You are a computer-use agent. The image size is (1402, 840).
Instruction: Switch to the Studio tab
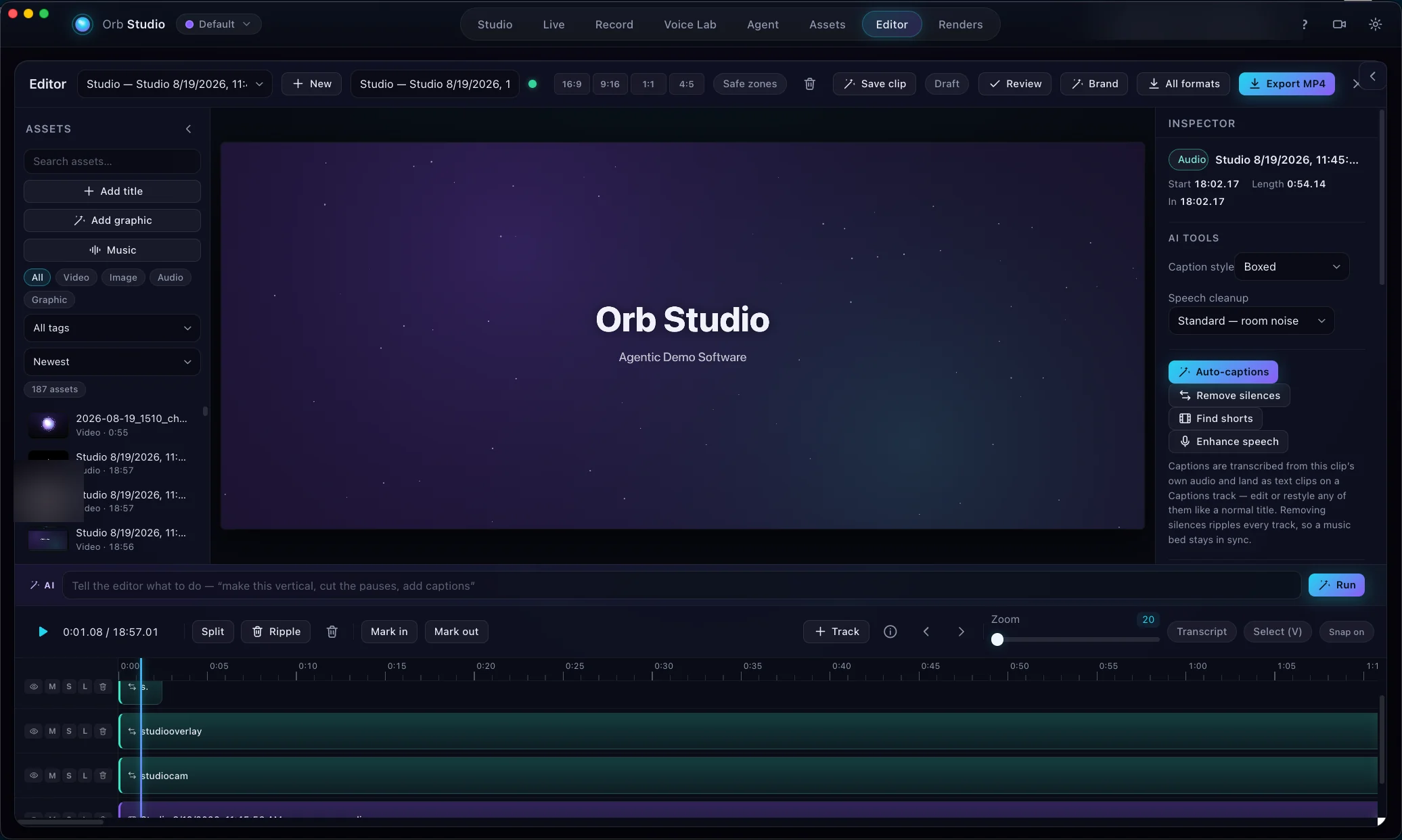click(495, 24)
